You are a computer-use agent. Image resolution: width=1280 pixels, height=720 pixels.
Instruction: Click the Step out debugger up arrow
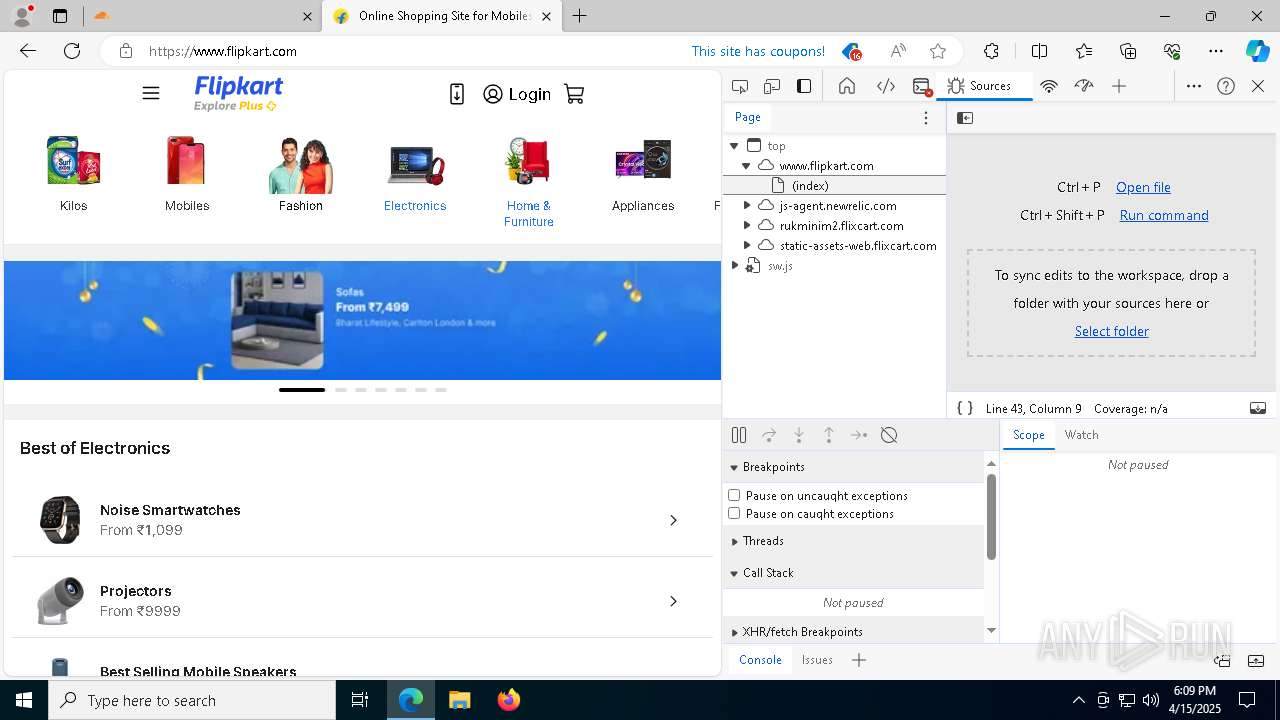point(829,435)
